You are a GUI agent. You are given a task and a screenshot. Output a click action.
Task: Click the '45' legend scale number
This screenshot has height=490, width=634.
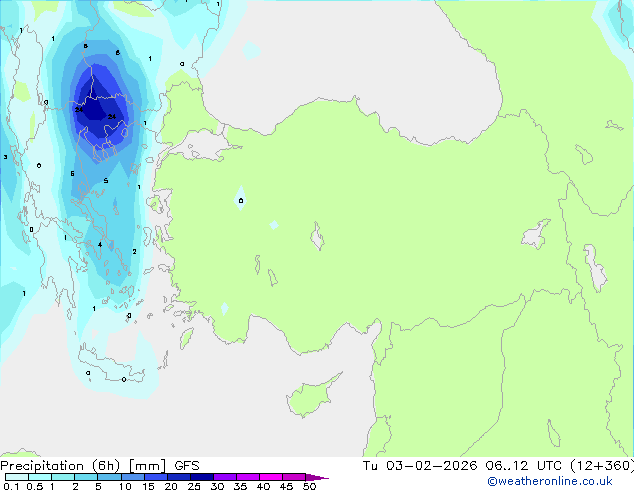click(x=286, y=486)
